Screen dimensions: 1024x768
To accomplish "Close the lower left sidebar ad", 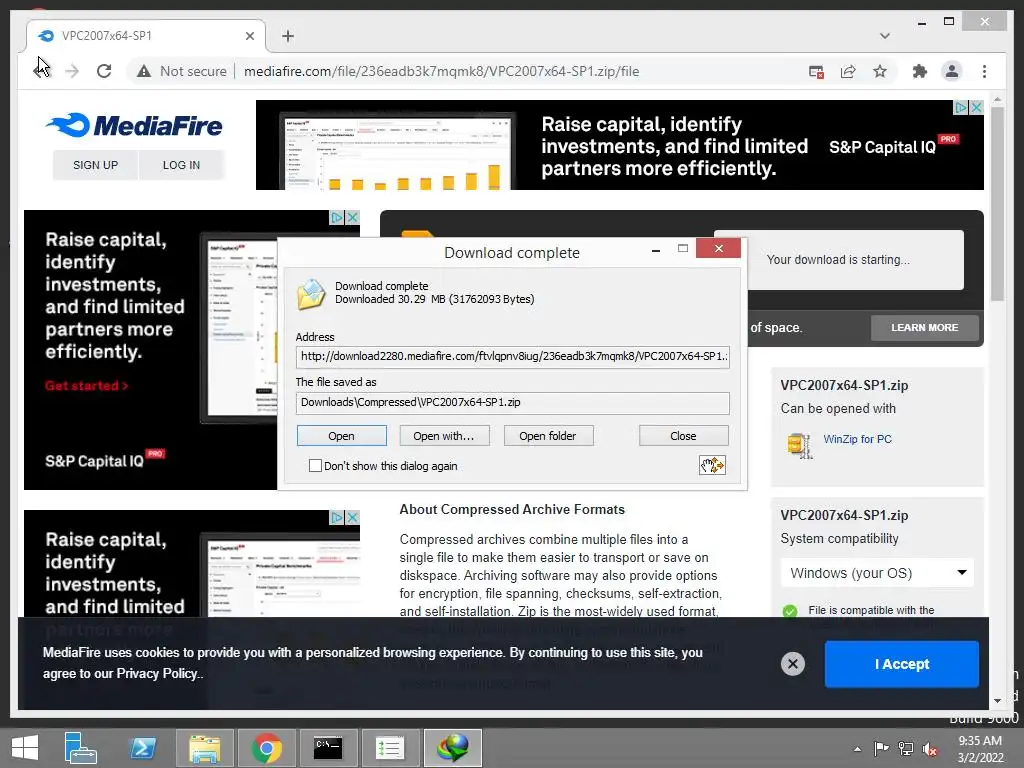I will 352,517.
